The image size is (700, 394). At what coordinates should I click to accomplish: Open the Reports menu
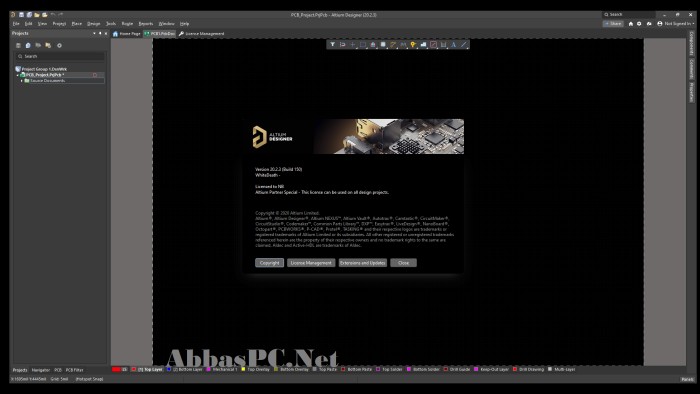(146, 24)
